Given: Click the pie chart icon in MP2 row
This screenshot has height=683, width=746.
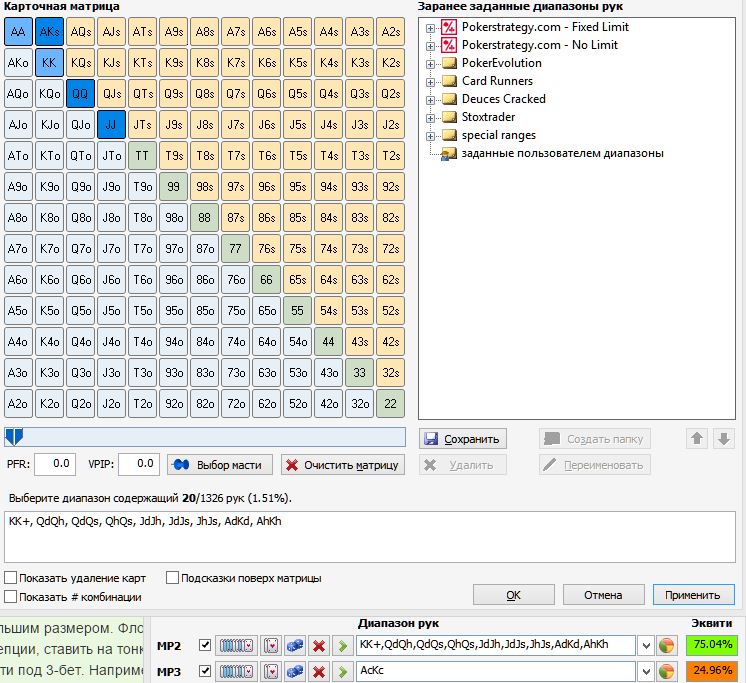Looking at the screenshot, I should tap(667, 645).
